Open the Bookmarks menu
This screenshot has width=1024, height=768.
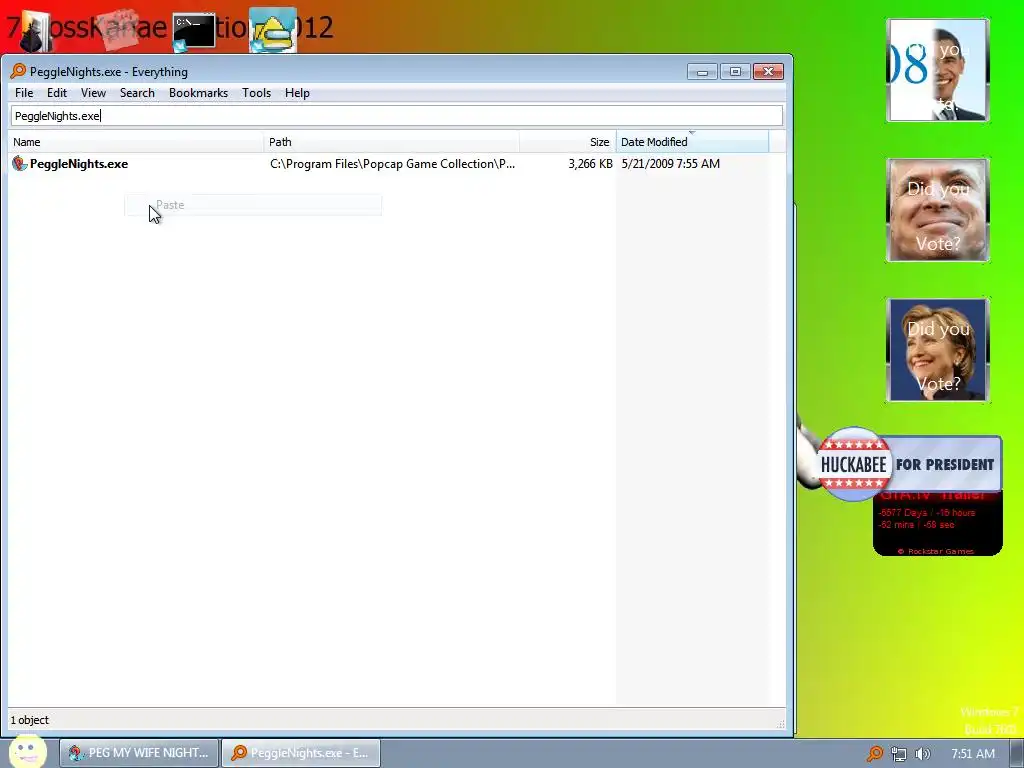click(199, 93)
